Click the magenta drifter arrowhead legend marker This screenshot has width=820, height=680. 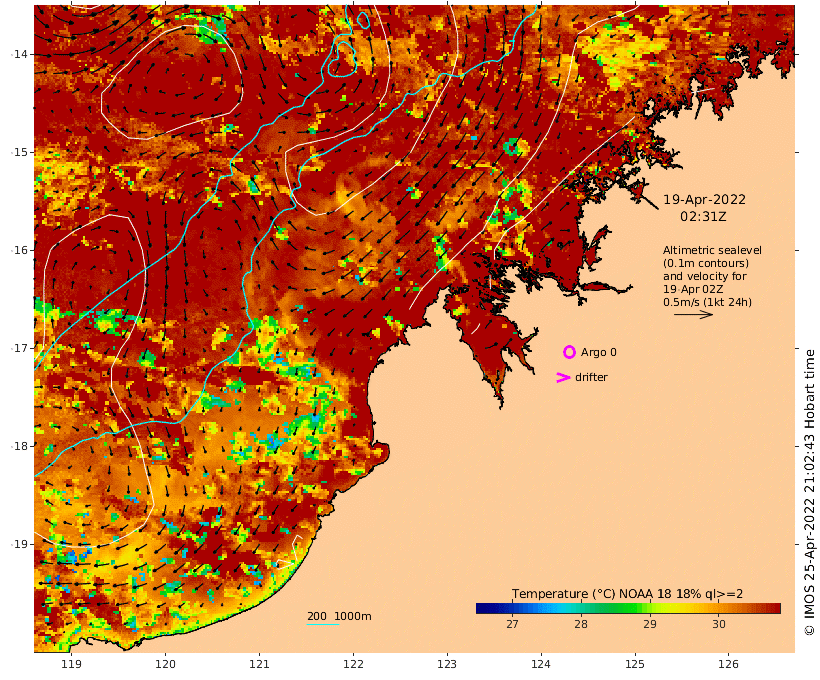click(563, 377)
